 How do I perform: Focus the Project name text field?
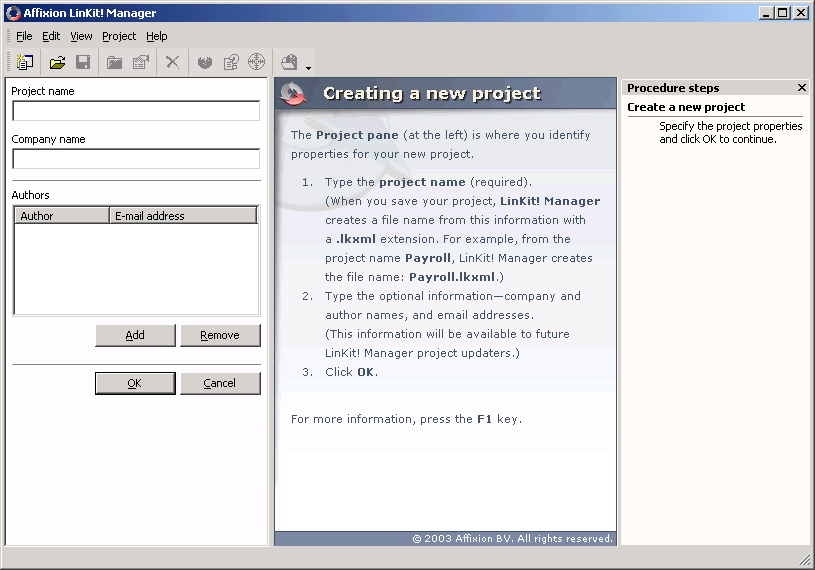(x=135, y=111)
